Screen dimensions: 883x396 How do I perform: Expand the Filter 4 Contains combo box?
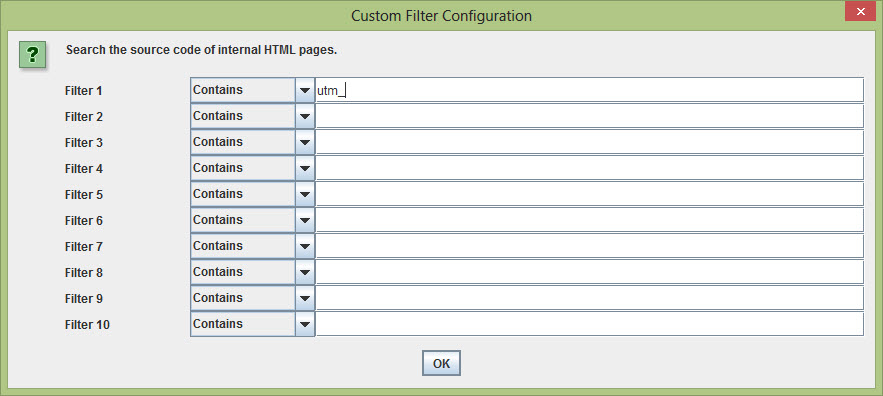tap(252, 168)
